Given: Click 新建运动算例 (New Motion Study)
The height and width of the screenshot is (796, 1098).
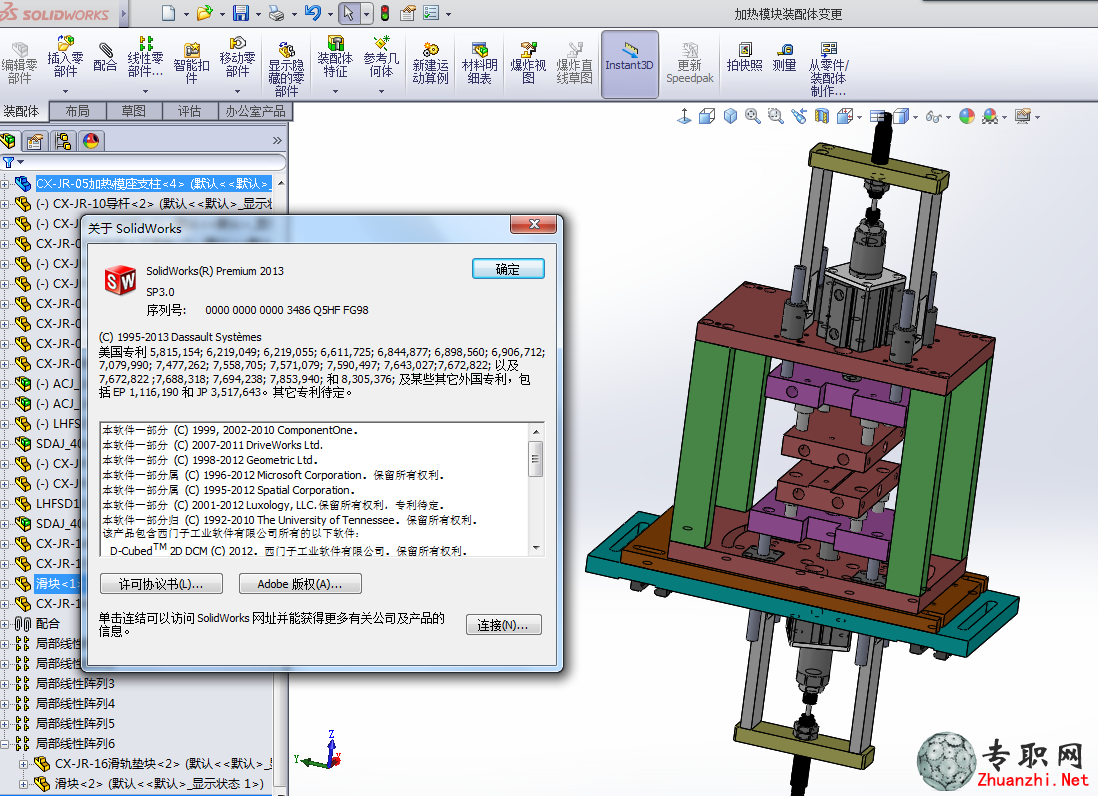Looking at the screenshot, I should (430, 63).
